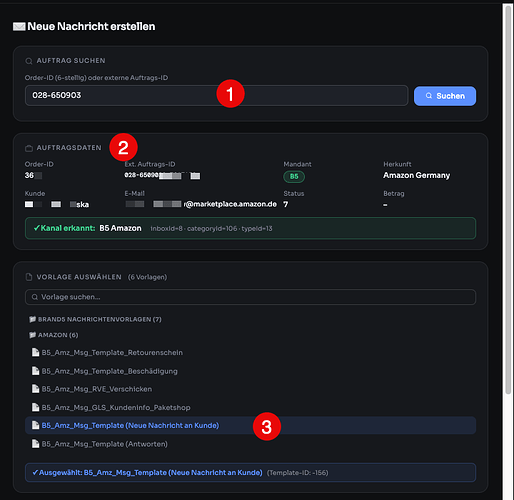Viewport: 514px width, 500px height.
Task: Click the document icon beside Antworten template
Action: click(x=35, y=444)
